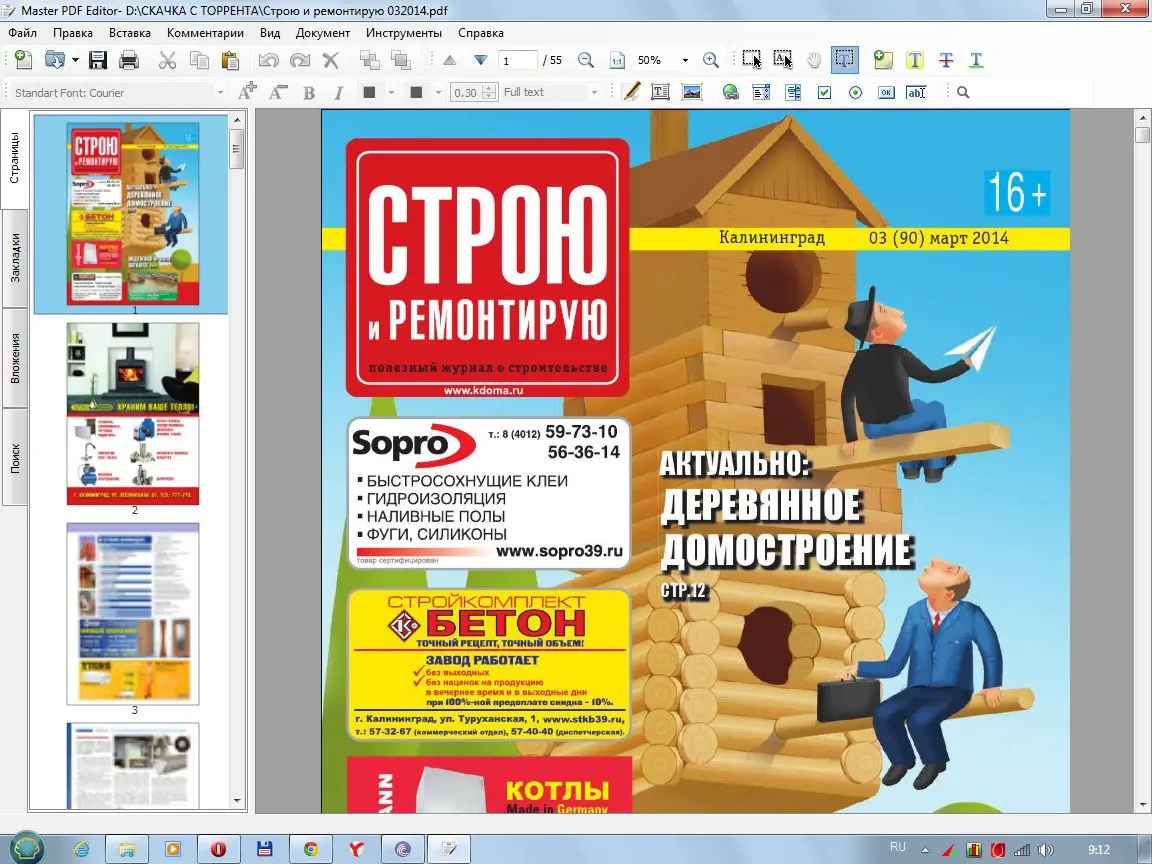Undo last action with the curved arrow
Viewport: 1152px width, 864px height.
click(268, 60)
